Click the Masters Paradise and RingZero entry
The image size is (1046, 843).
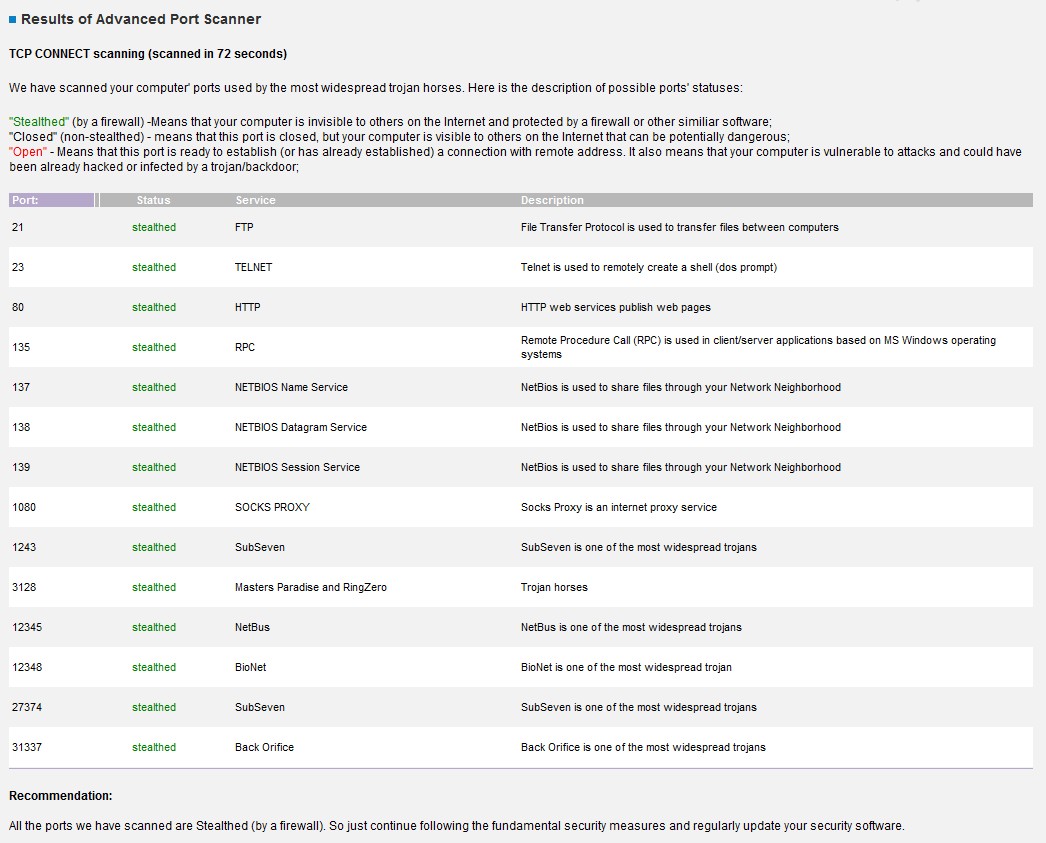tap(310, 587)
